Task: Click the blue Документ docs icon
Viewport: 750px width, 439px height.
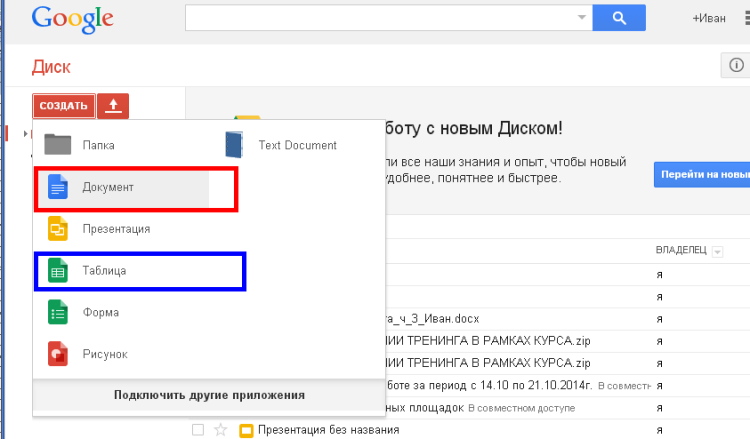Action: (x=57, y=187)
